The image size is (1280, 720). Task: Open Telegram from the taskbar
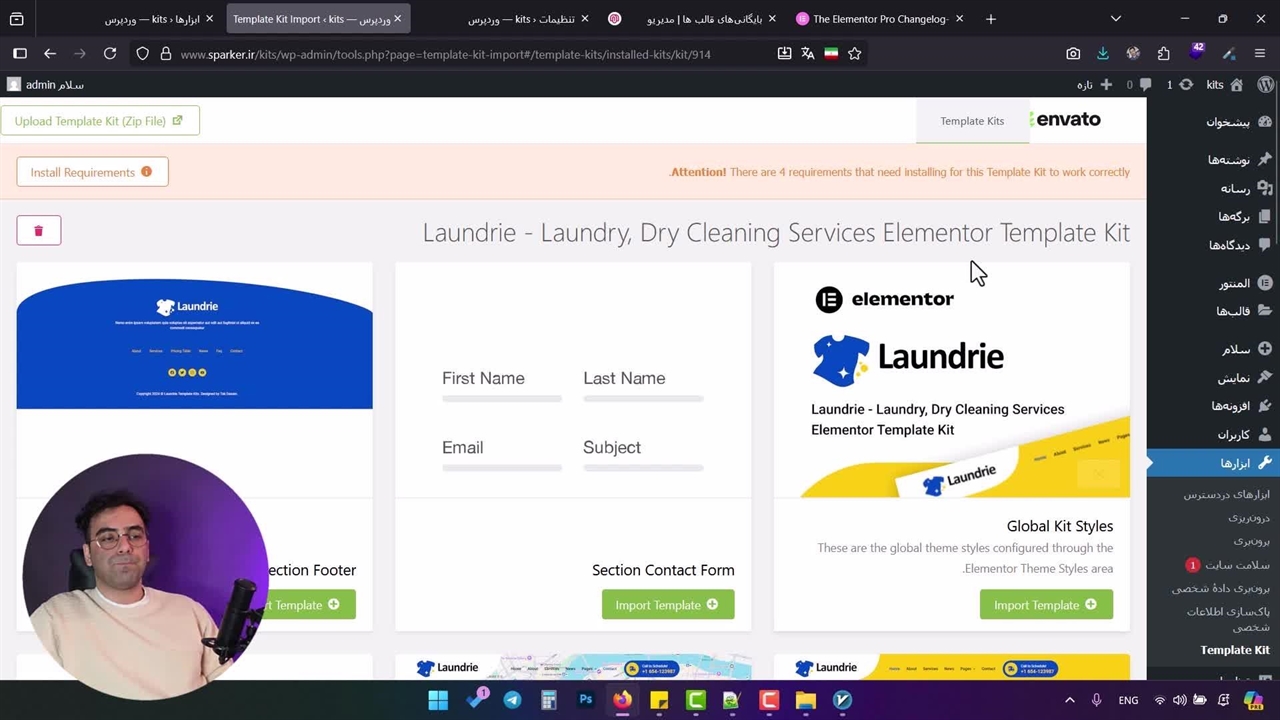coord(512,700)
